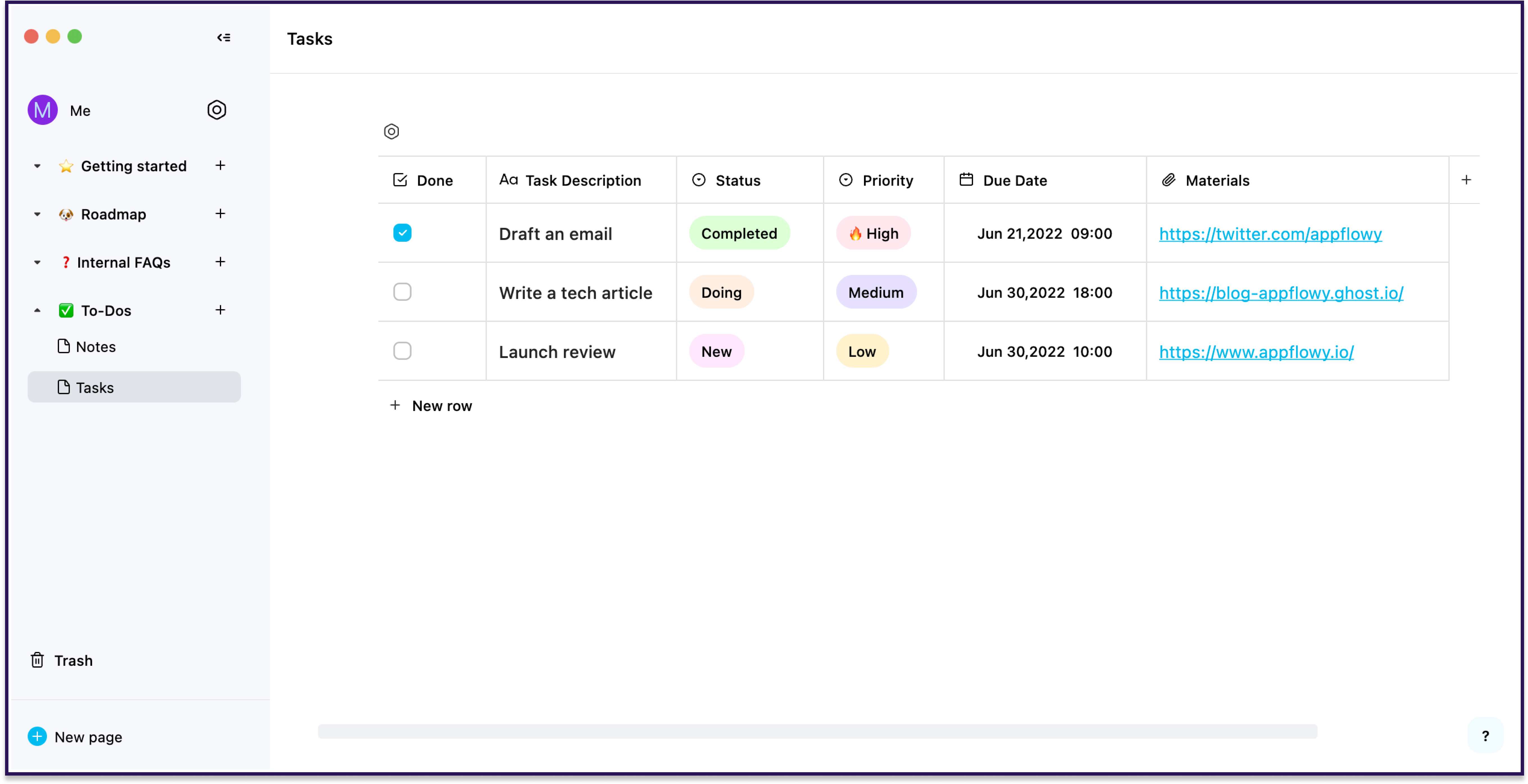Viewport: 1528px width, 784px height.
Task: Expand the Getting started section
Action: coord(36,165)
